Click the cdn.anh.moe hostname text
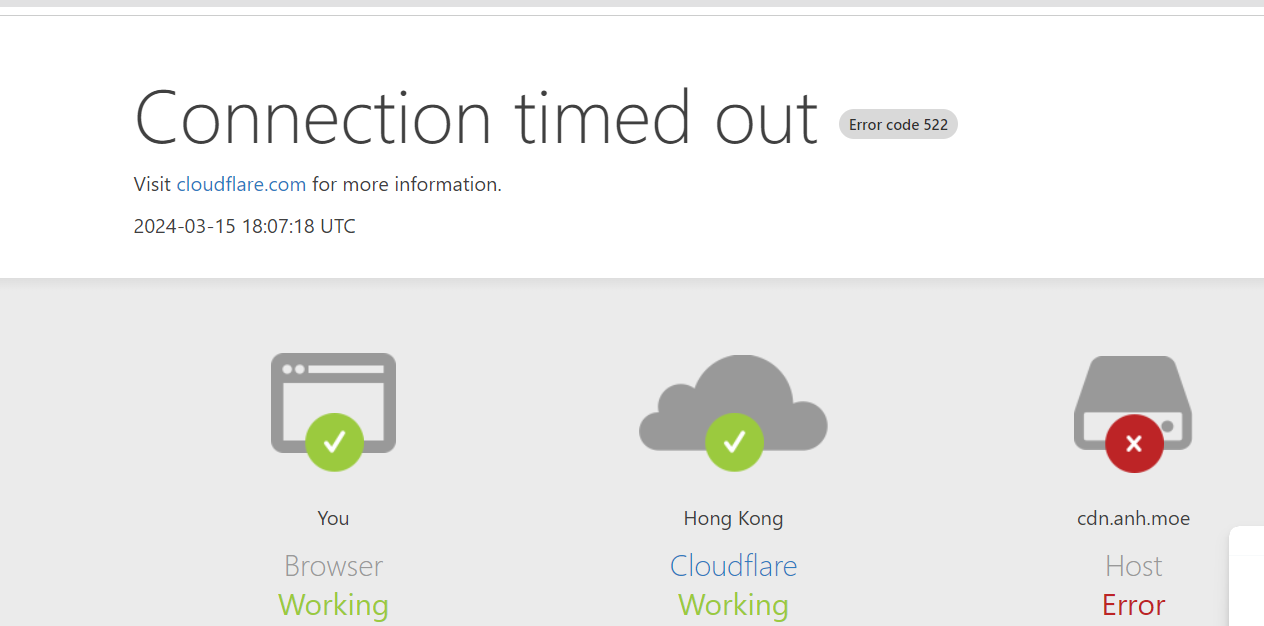The image size is (1264, 626). click(1133, 518)
